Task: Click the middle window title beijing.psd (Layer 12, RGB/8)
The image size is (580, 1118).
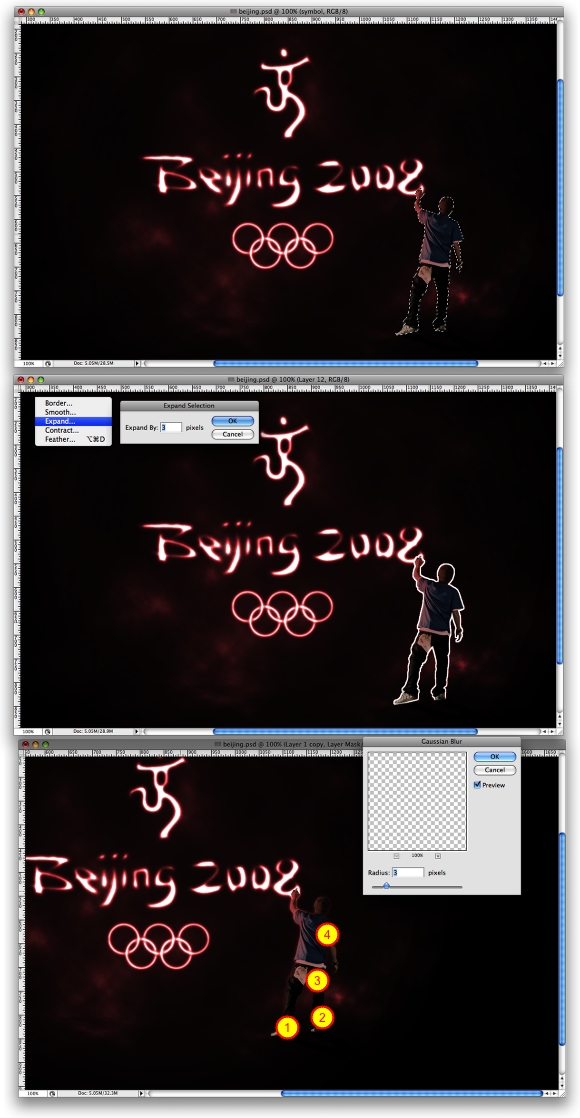Action: [x=292, y=380]
